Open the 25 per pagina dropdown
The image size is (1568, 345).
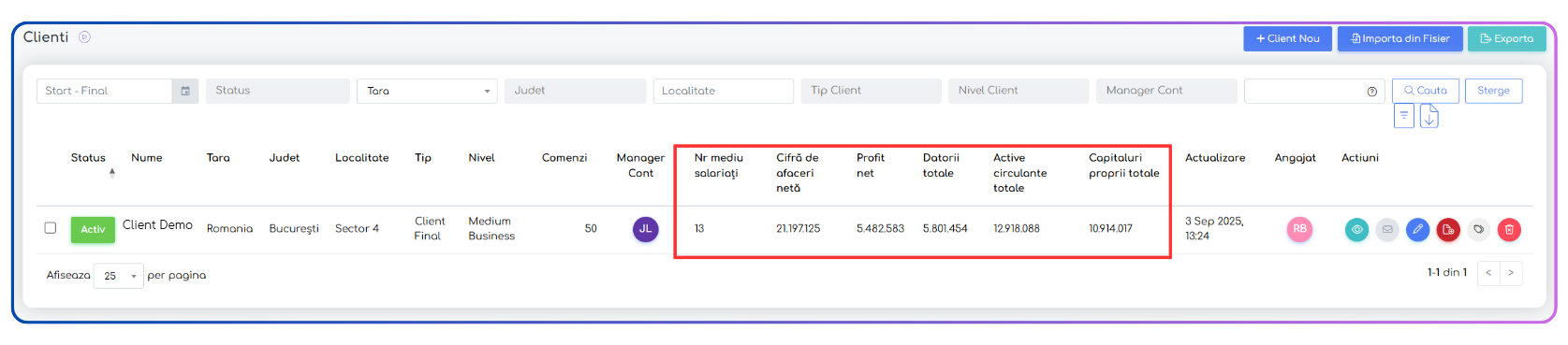118,276
